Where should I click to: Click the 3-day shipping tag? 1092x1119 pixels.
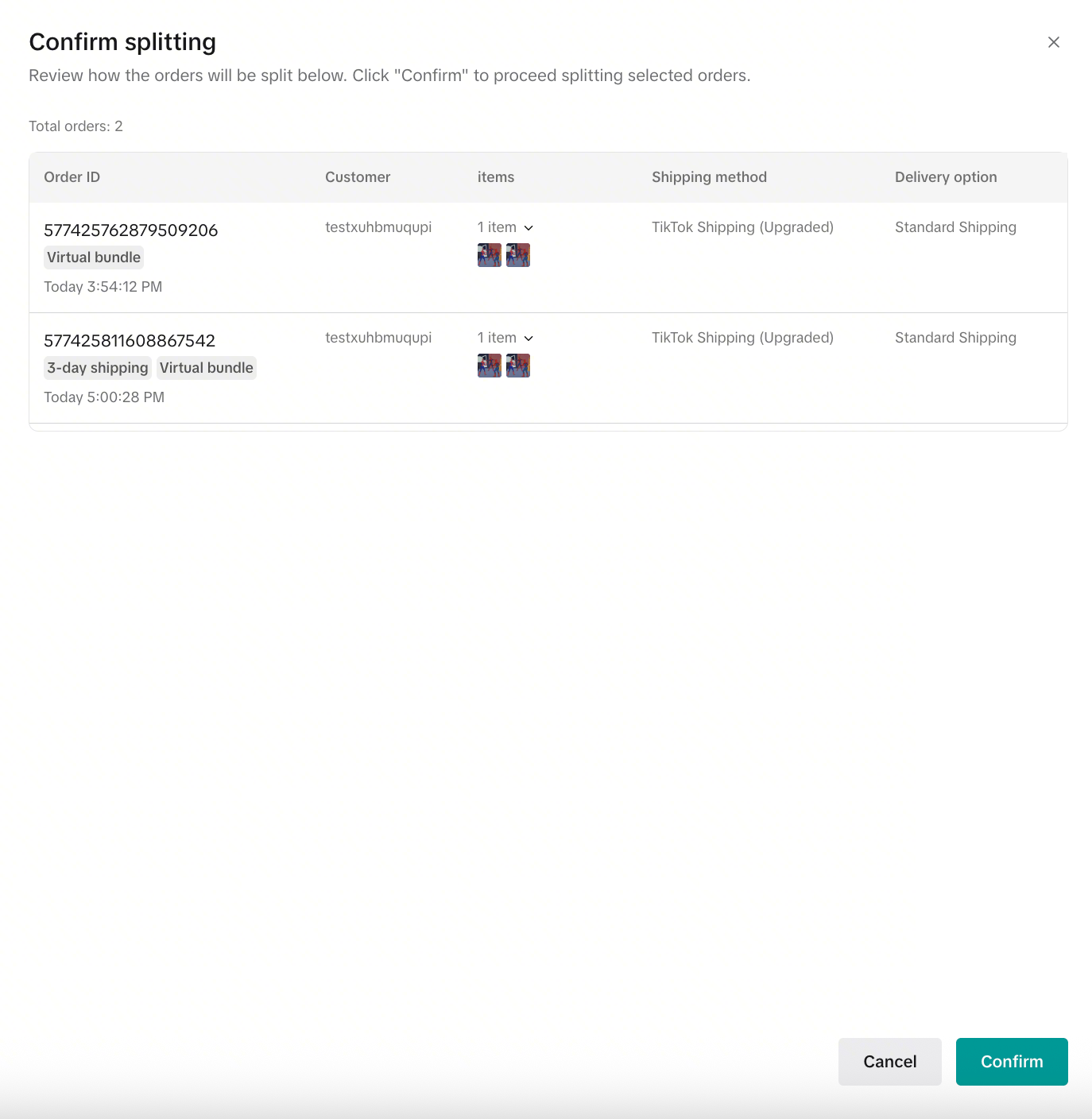98,368
